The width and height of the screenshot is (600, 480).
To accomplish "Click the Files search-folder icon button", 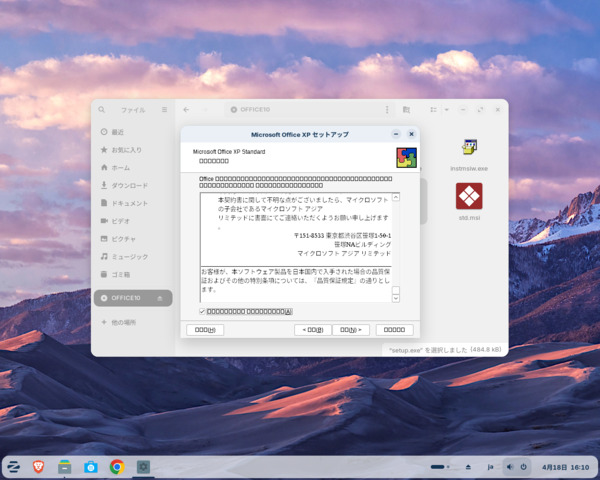I will click(x=406, y=110).
